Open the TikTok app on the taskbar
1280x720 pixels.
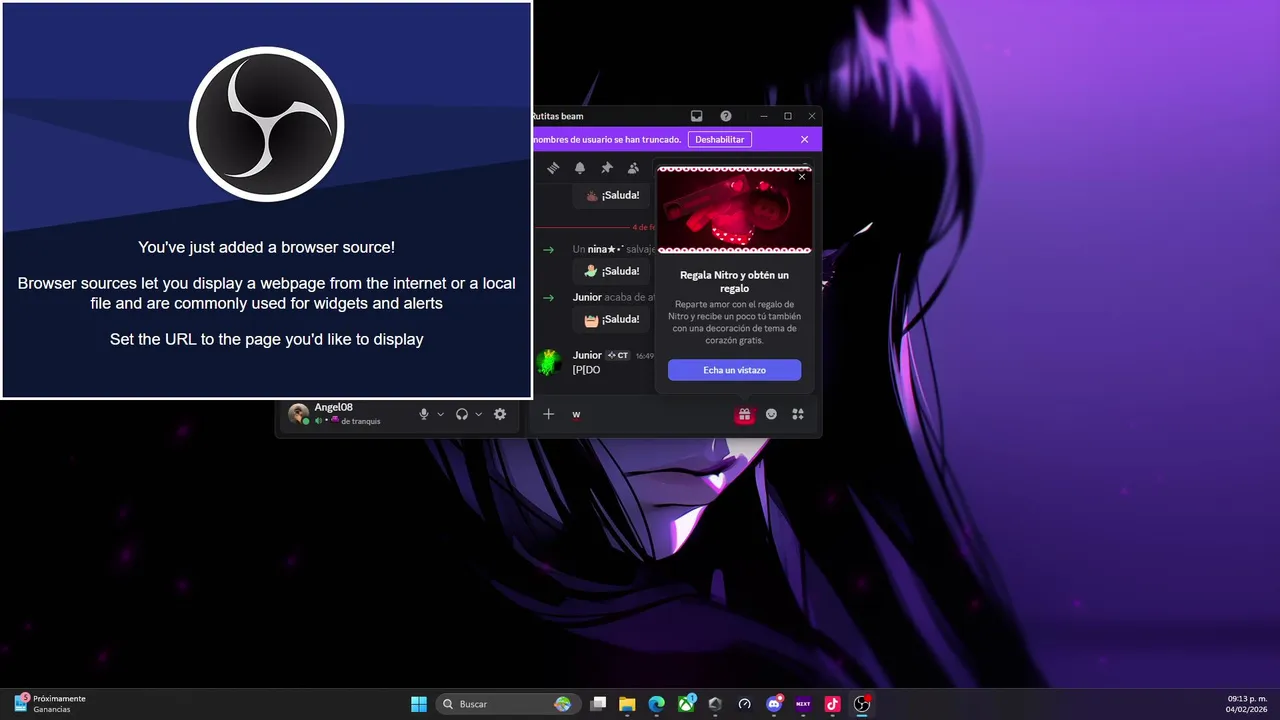tap(832, 704)
